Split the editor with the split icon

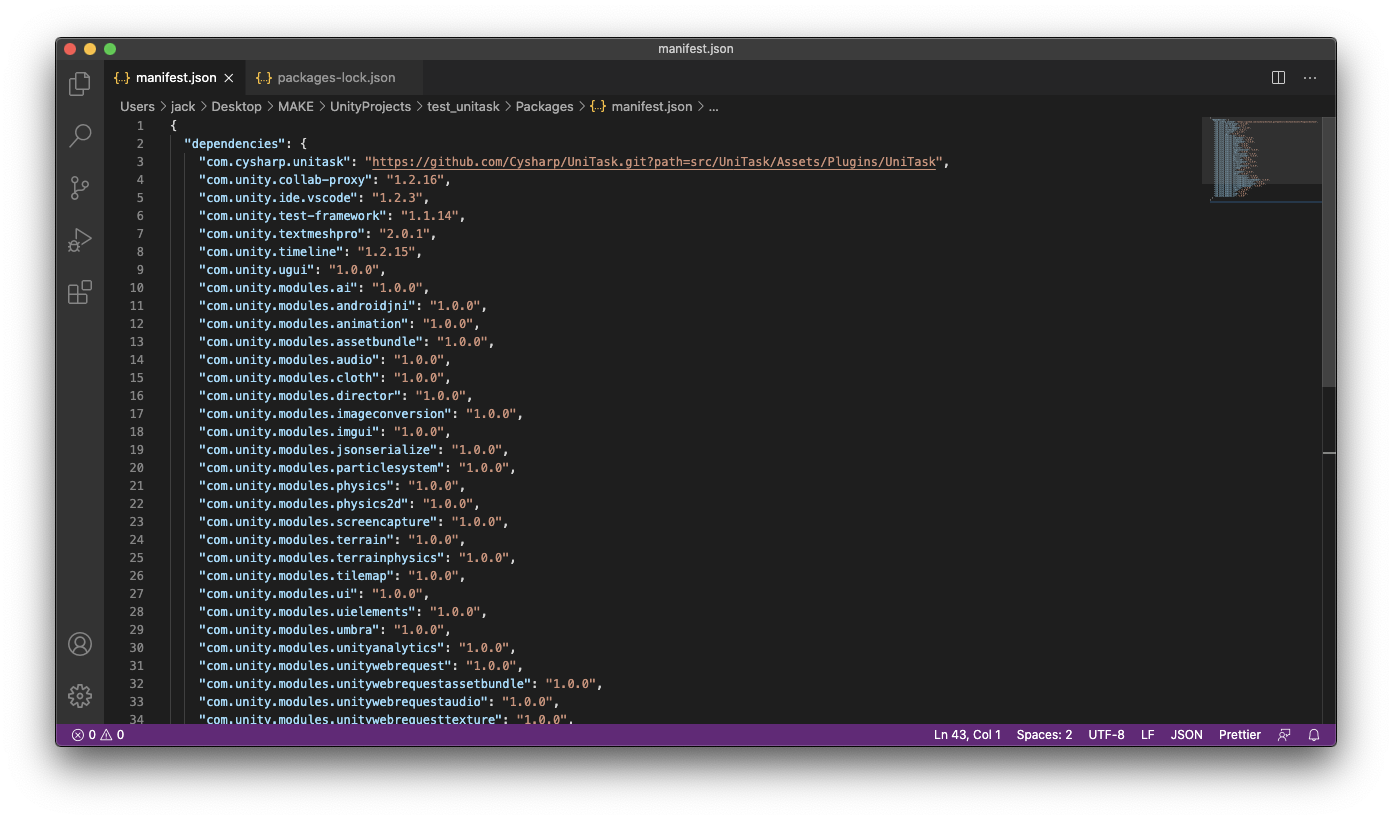(x=1277, y=77)
